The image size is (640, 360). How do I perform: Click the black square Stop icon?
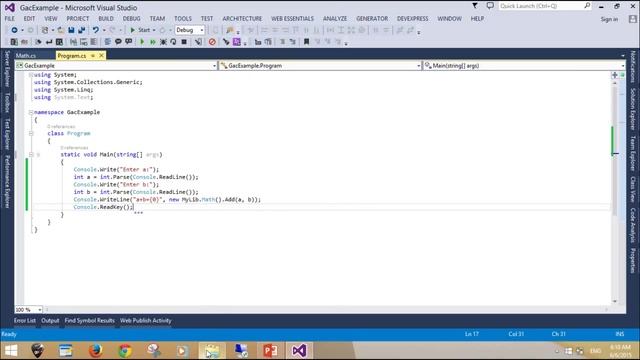184,42
